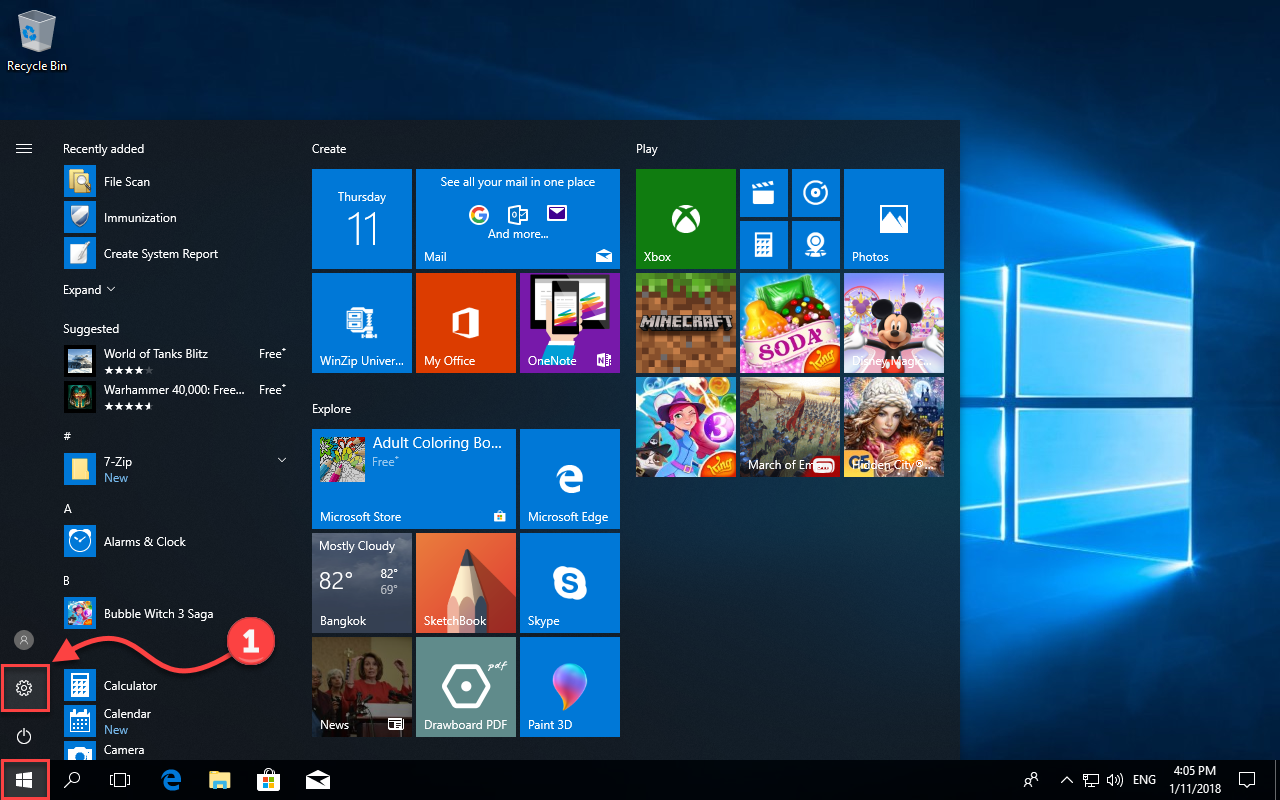Launch the WinZip Universal tile
The height and width of the screenshot is (800, 1280).
coord(362,323)
